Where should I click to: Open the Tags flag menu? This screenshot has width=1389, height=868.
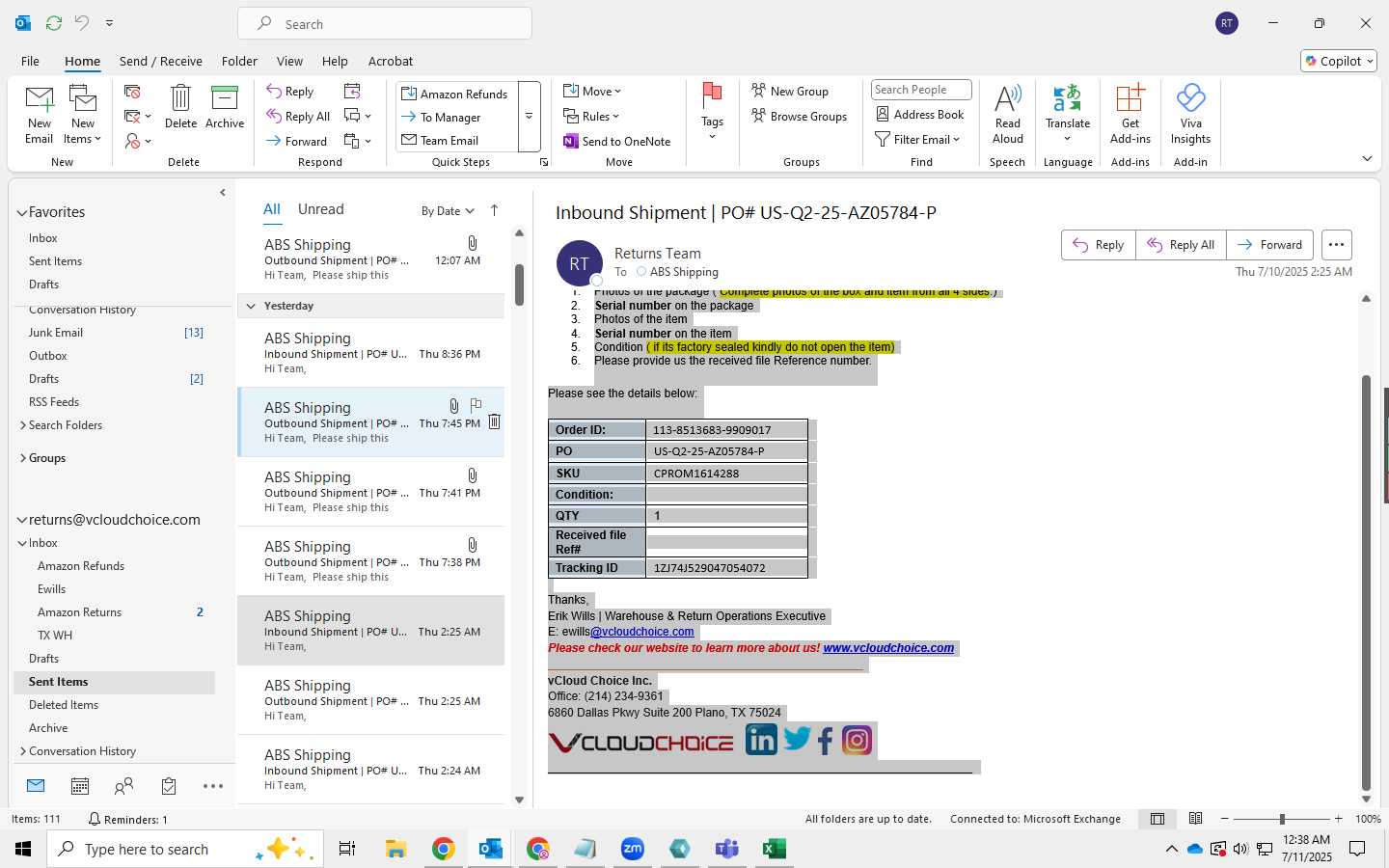(x=712, y=112)
